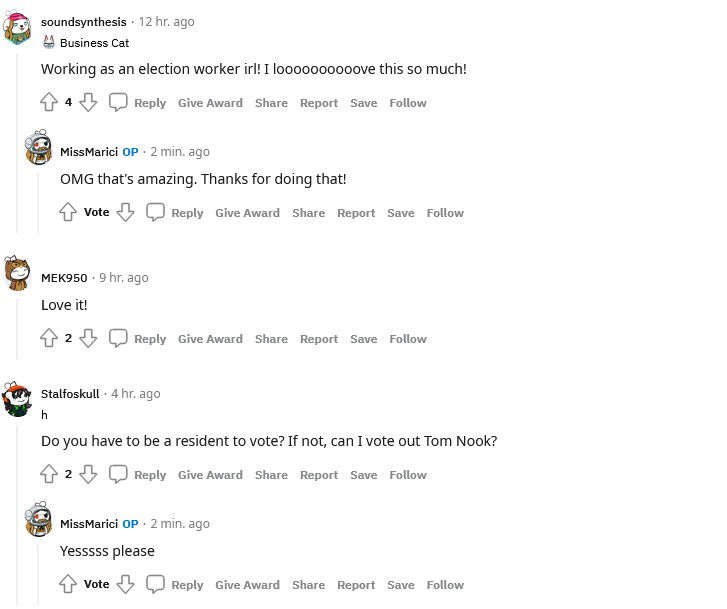Viewport: 727px width, 609px height.
Task: Save MissMarici's "Yesssss please" reply
Action: pos(401,585)
